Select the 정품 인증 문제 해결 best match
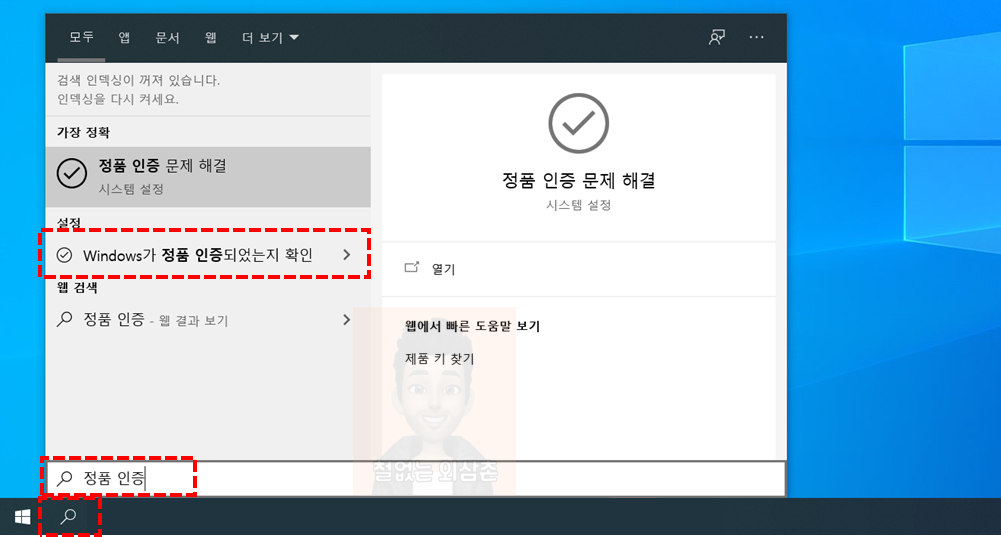1001x537 pixels. (208, 177)
